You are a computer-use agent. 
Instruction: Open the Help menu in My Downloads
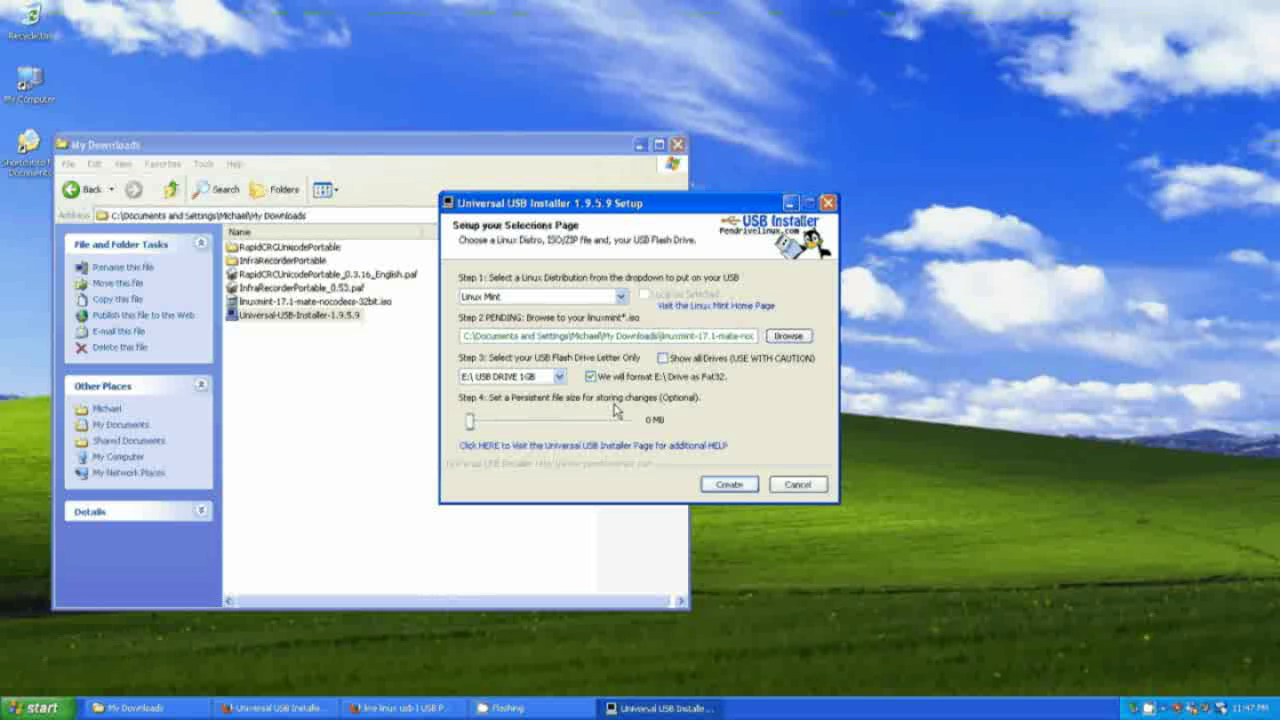coord(235,164)
